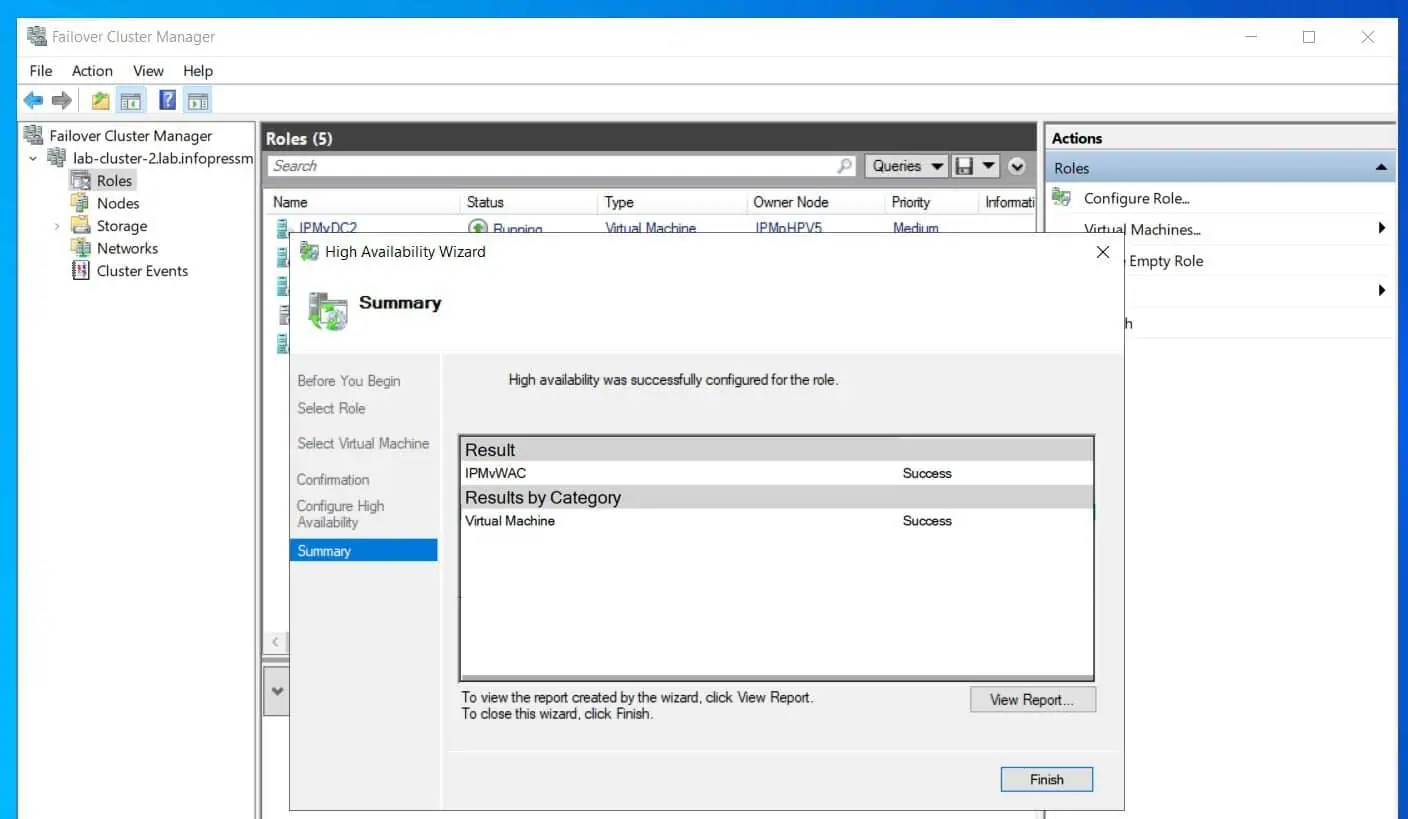This screenshot has width=1408, height=819.
Task: Open the File menu
Action: [x=41, y=71]
